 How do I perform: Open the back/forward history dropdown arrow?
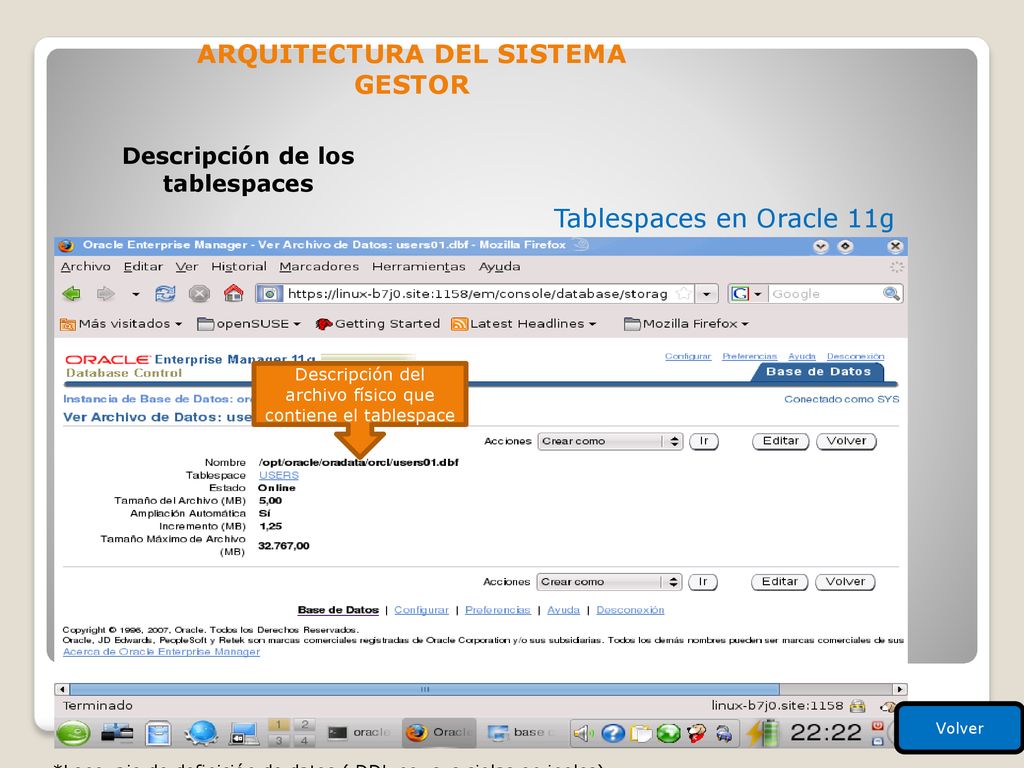135,295
